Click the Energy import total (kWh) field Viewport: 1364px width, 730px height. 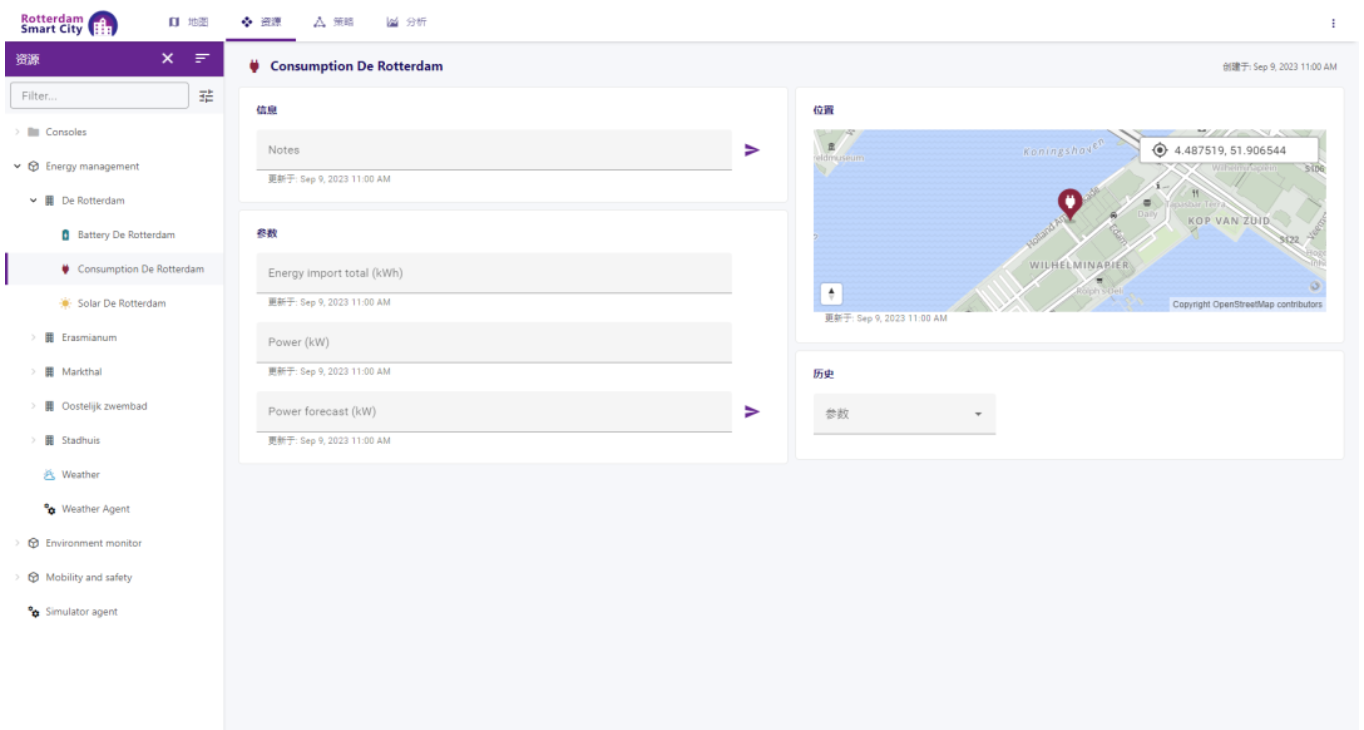coord(493,273)
